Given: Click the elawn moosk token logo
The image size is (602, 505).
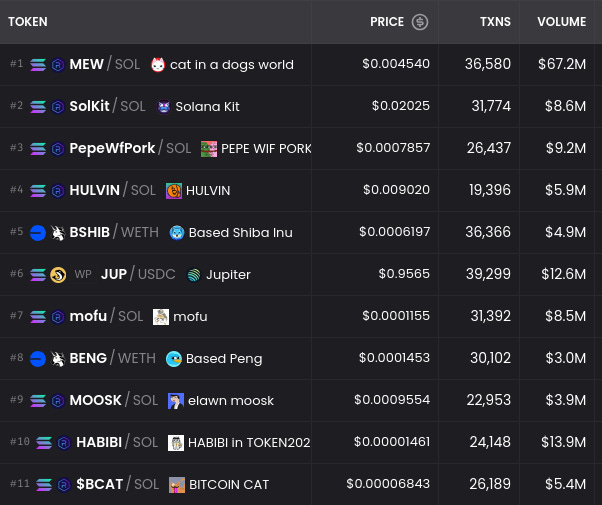Looking at the screenshot, I should pyautogui.click(x=176, y=401).
